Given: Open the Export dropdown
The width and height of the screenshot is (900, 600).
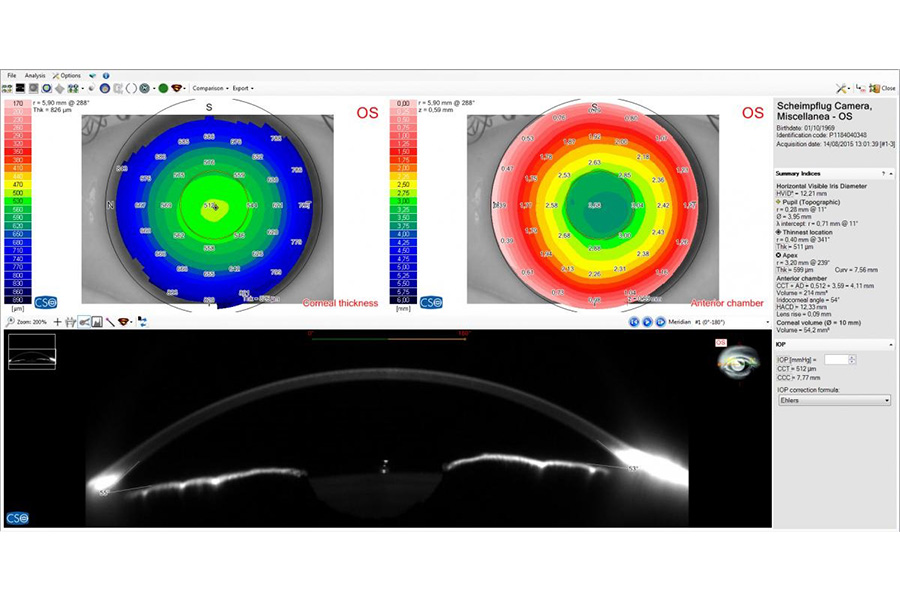Looking at the screenshot, I should coord(243,88).
